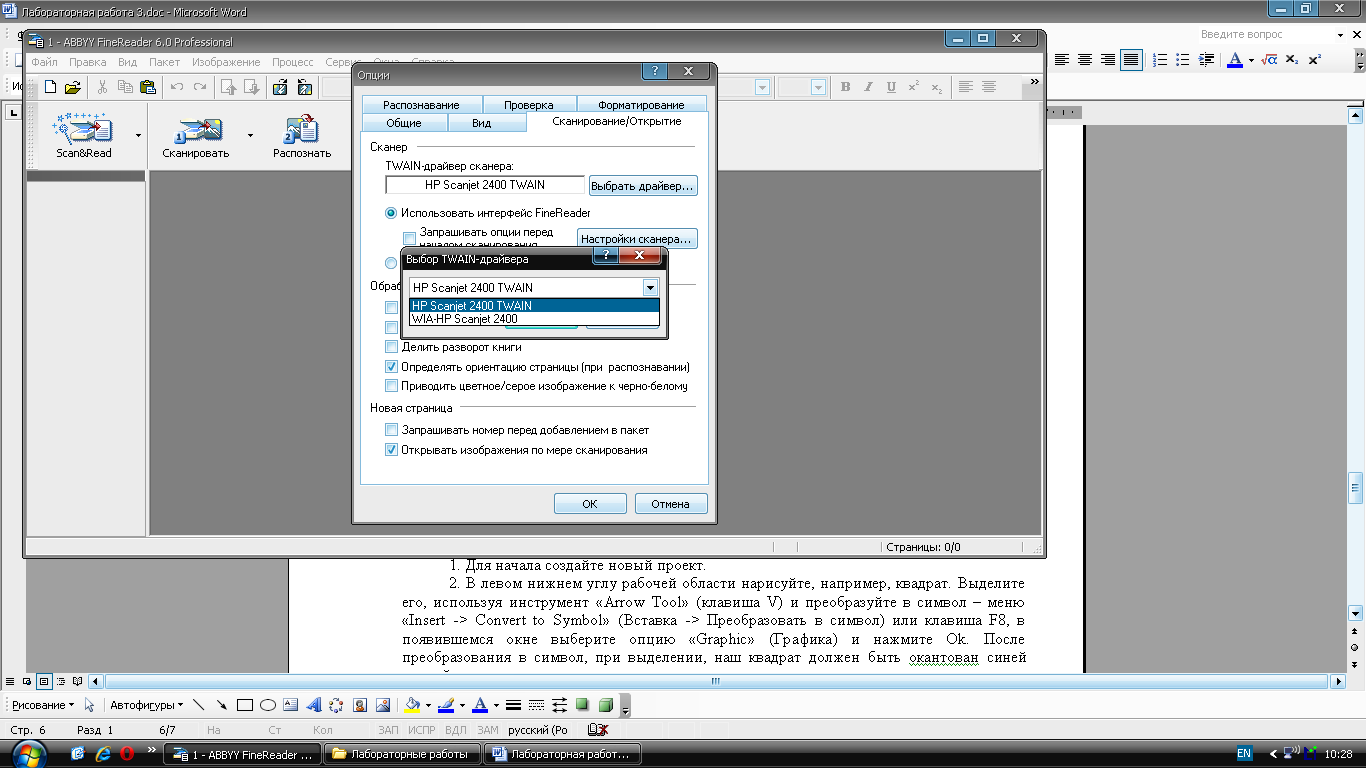
Task: Check the Приводить цветное/серое изображение к черно-белому checkbox
Action: pyautogui.click(x=392, y=386)
